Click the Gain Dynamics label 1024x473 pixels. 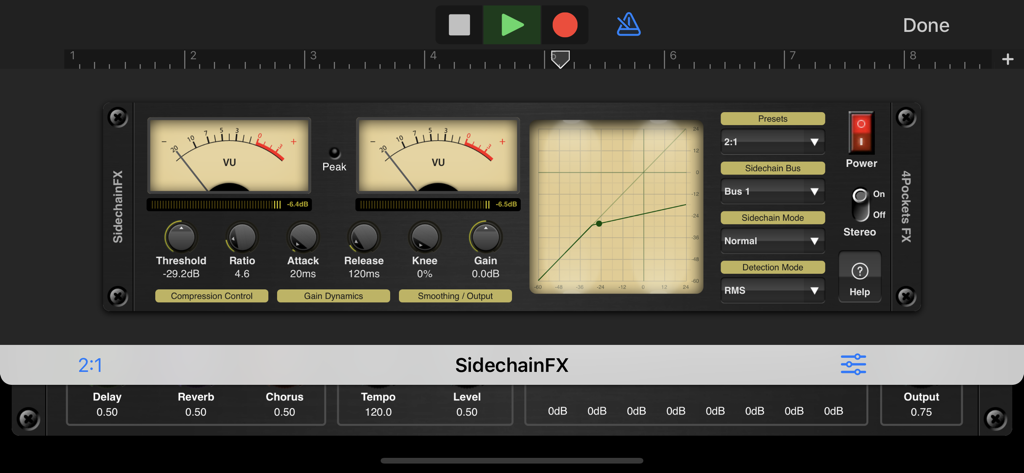click(x=334, y=296)
